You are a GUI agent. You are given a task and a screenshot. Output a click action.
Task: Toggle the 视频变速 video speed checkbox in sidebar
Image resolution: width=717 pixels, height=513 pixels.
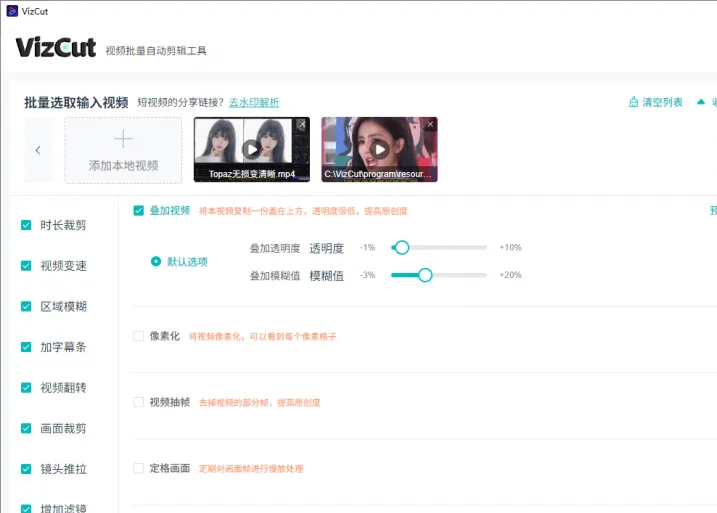[26, 266]
